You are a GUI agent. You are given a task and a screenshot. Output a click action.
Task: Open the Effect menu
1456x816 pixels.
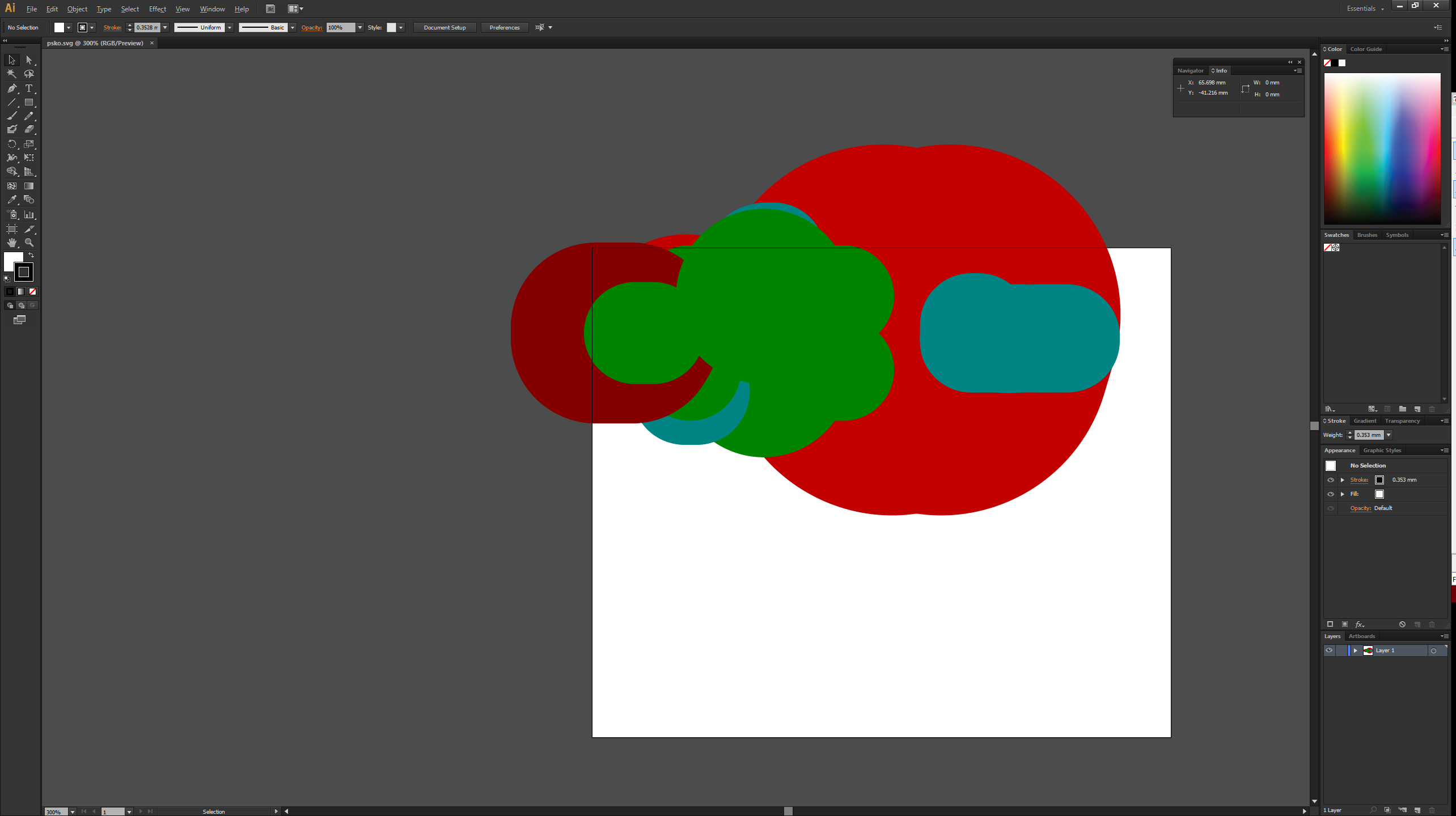click(157, 9)
